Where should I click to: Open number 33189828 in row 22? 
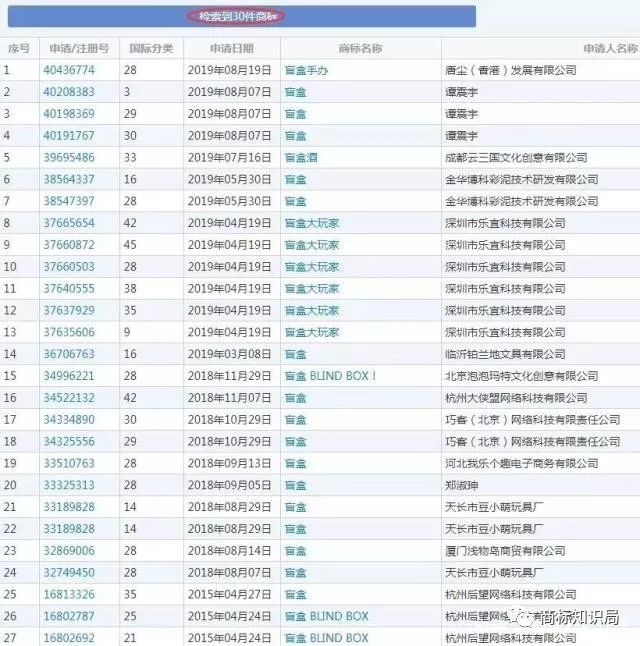pyautogui.click(x=69, y=529)
